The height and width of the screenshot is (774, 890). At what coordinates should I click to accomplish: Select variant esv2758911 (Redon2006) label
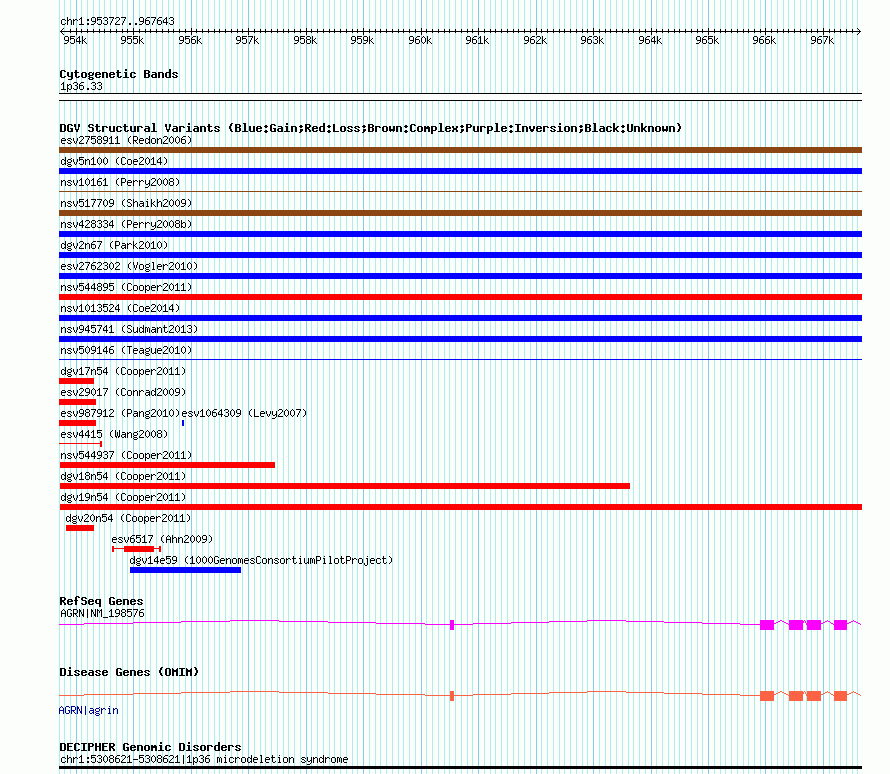pos(126,140)
